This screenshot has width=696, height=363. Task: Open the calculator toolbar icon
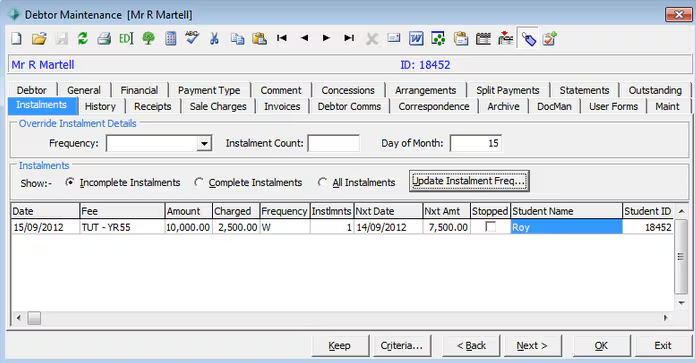coord(170,39)
